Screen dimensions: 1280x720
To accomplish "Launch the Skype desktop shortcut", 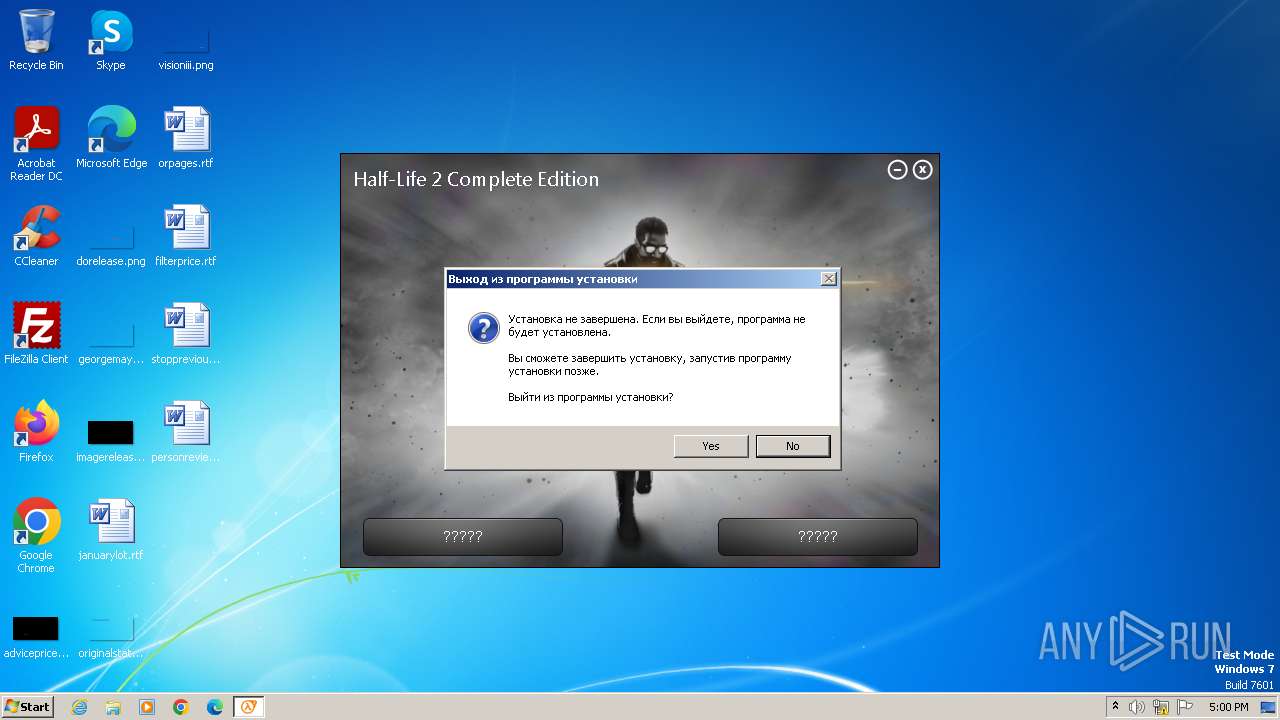I will click(x=111, y=40).
